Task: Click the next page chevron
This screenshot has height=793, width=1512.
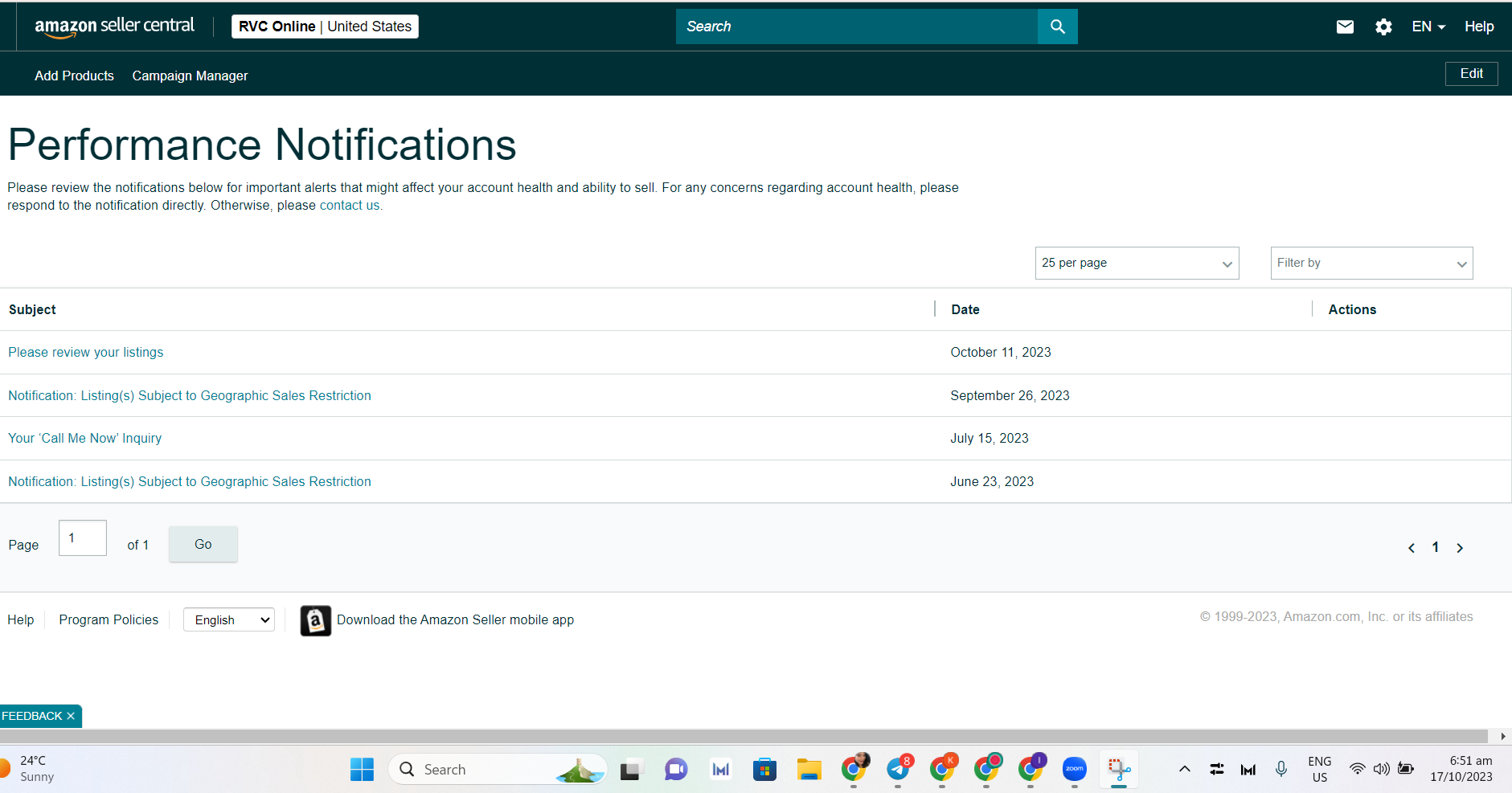Action: [1460, 548]
